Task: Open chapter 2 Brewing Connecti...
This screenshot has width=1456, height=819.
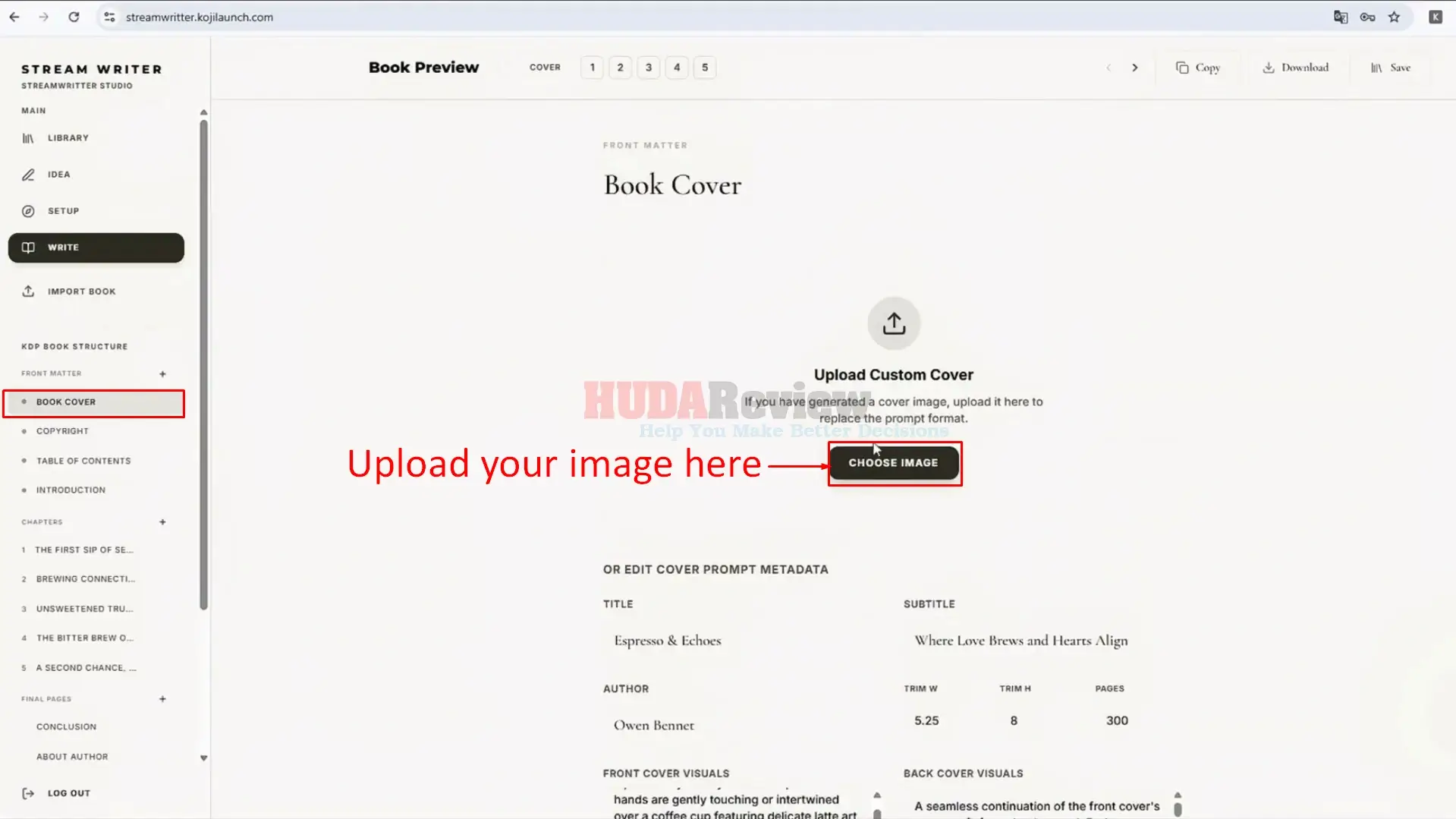Action: 85,579
